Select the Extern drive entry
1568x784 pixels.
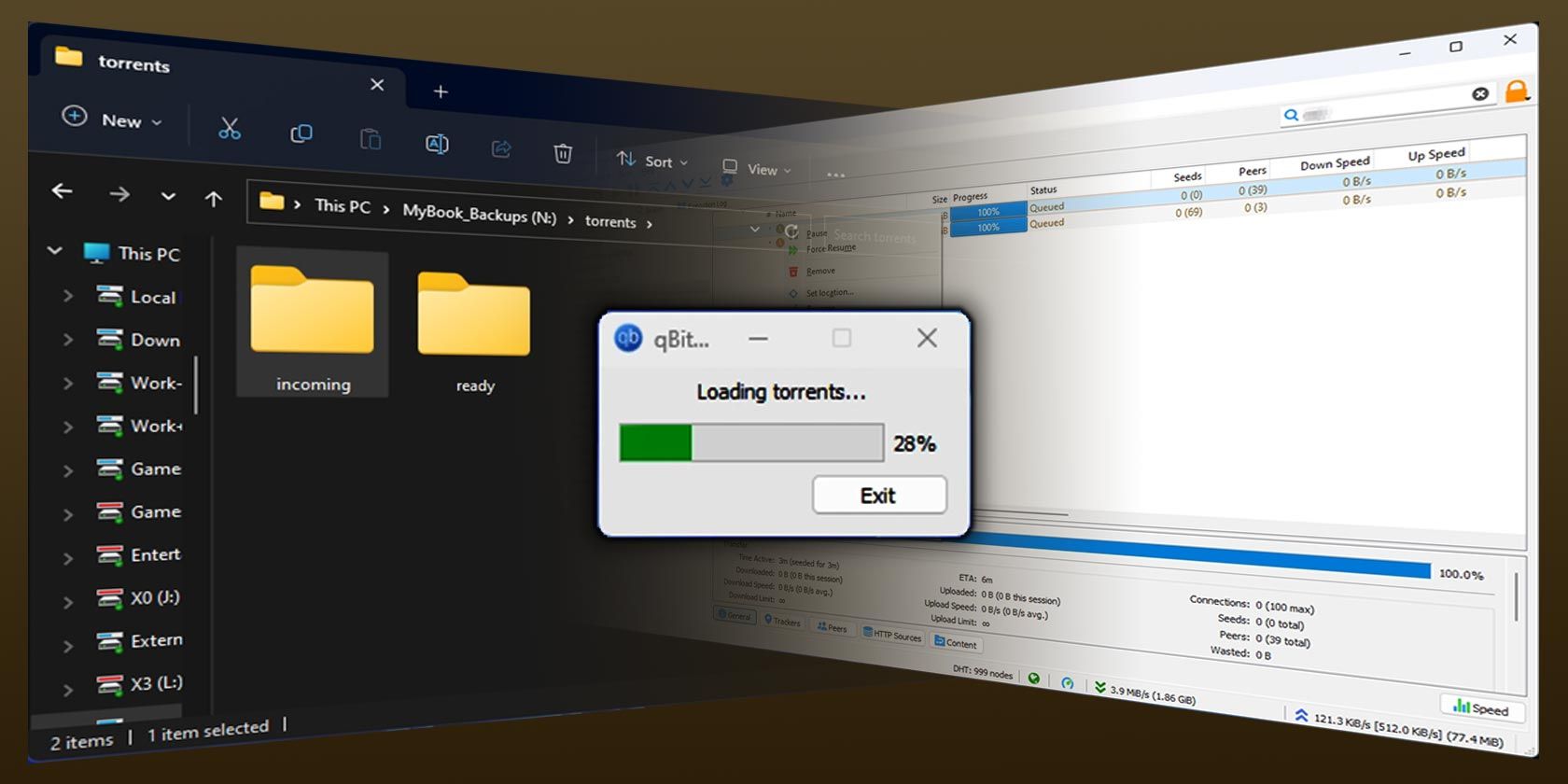click(140, 640)
